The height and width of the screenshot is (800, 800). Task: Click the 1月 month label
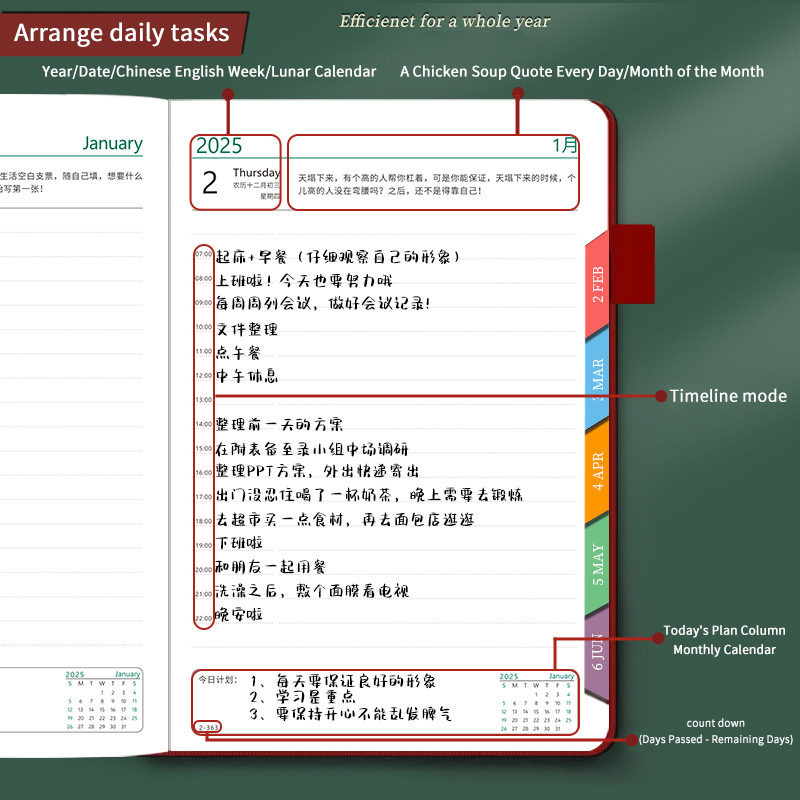565,146
